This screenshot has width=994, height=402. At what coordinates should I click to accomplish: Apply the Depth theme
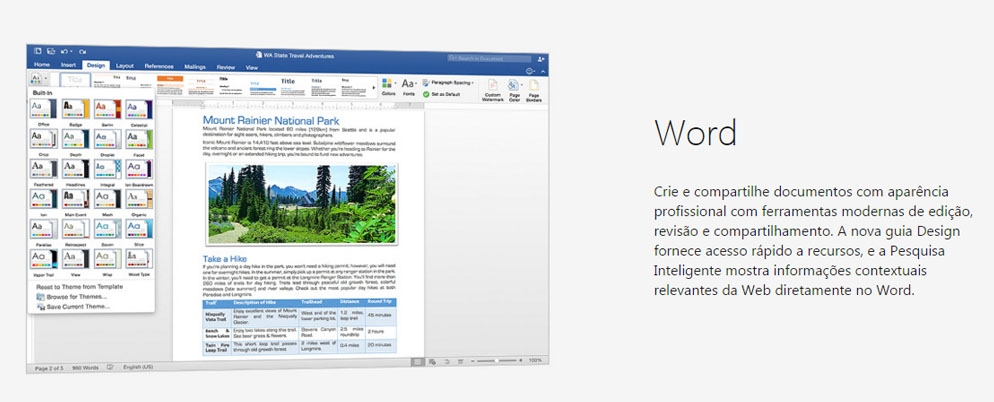[75, 139]
